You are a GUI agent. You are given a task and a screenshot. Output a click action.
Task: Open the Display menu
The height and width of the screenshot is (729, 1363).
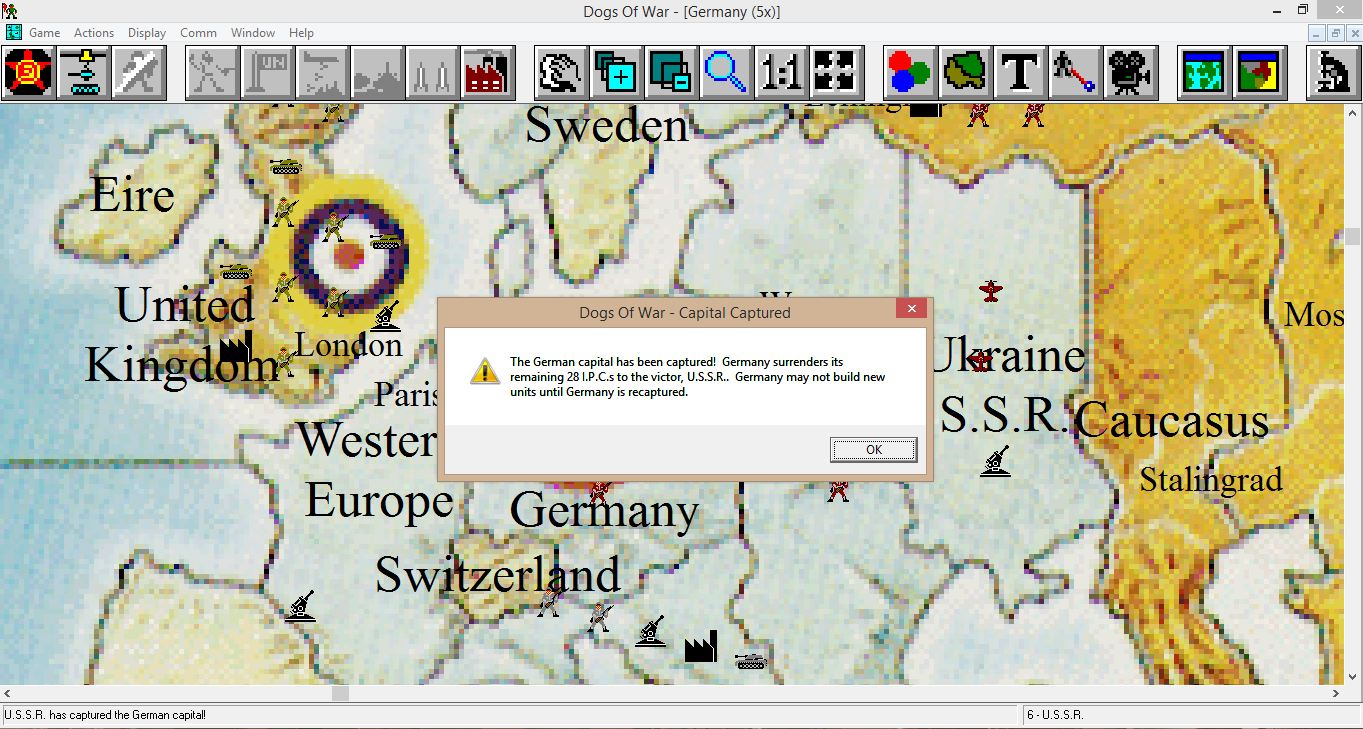point(147,33)
